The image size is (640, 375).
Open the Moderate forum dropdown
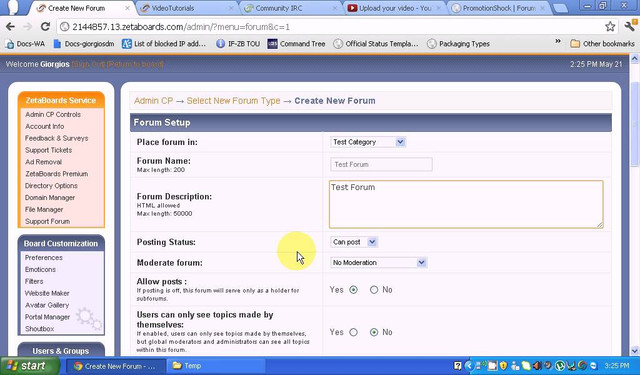pyautogui.click(x=378, y=262)
